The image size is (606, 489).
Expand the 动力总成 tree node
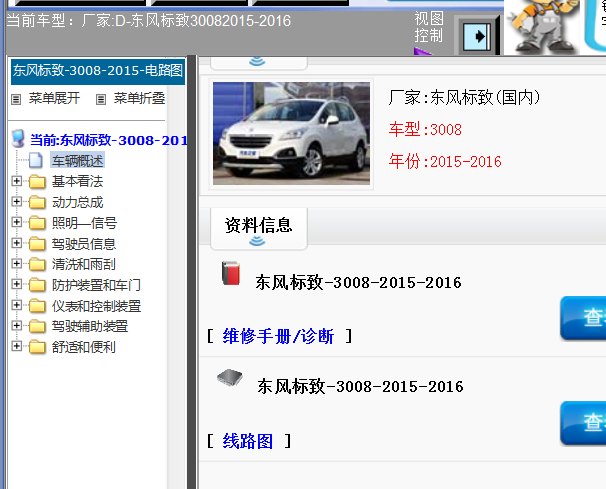tap(16, 201)
